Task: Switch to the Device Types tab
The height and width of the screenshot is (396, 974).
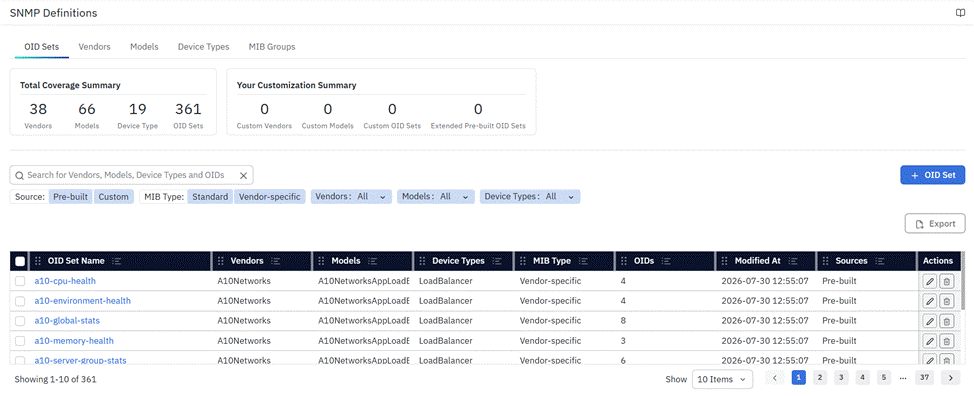Action: 203,47
